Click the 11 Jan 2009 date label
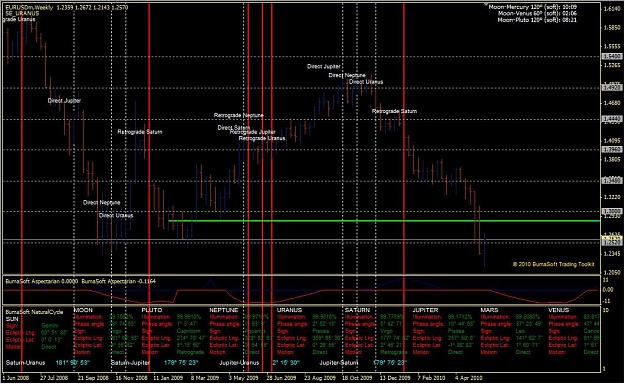This screenshot has width=625, height=384. click(168, 378)
